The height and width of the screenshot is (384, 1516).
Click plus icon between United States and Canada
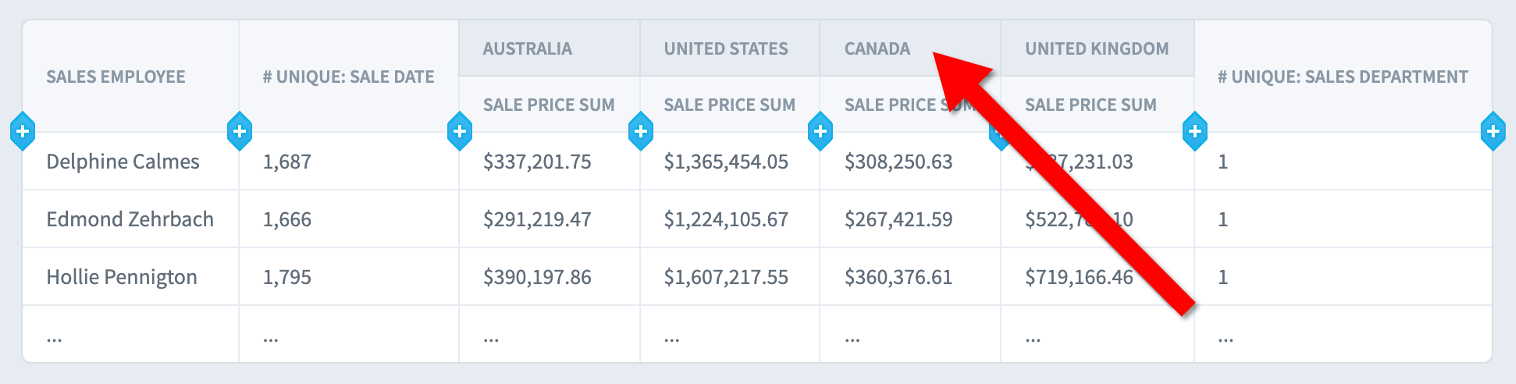[x=820, y=131]
